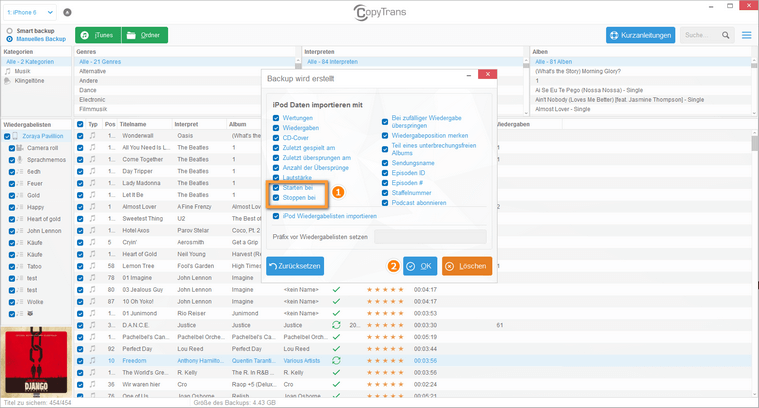
Task: Click sync status icon of Freedom
Action: pyautogui.click(x=336, y=361)
